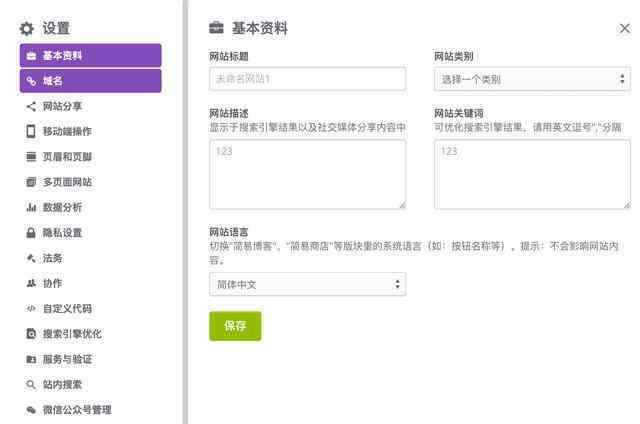640x424 pixels.
Task: Click the share icon beside 网站分享
Action: [x=31, y=107]
